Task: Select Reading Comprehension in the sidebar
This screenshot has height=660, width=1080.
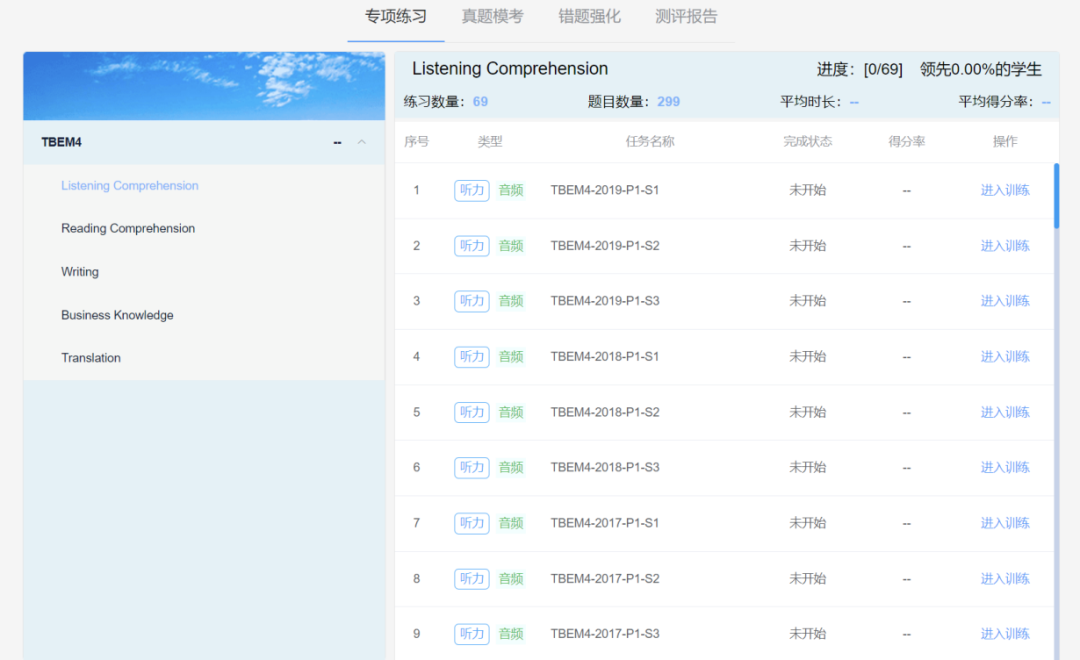Action: pyautogui.click(x=128, y=229)
